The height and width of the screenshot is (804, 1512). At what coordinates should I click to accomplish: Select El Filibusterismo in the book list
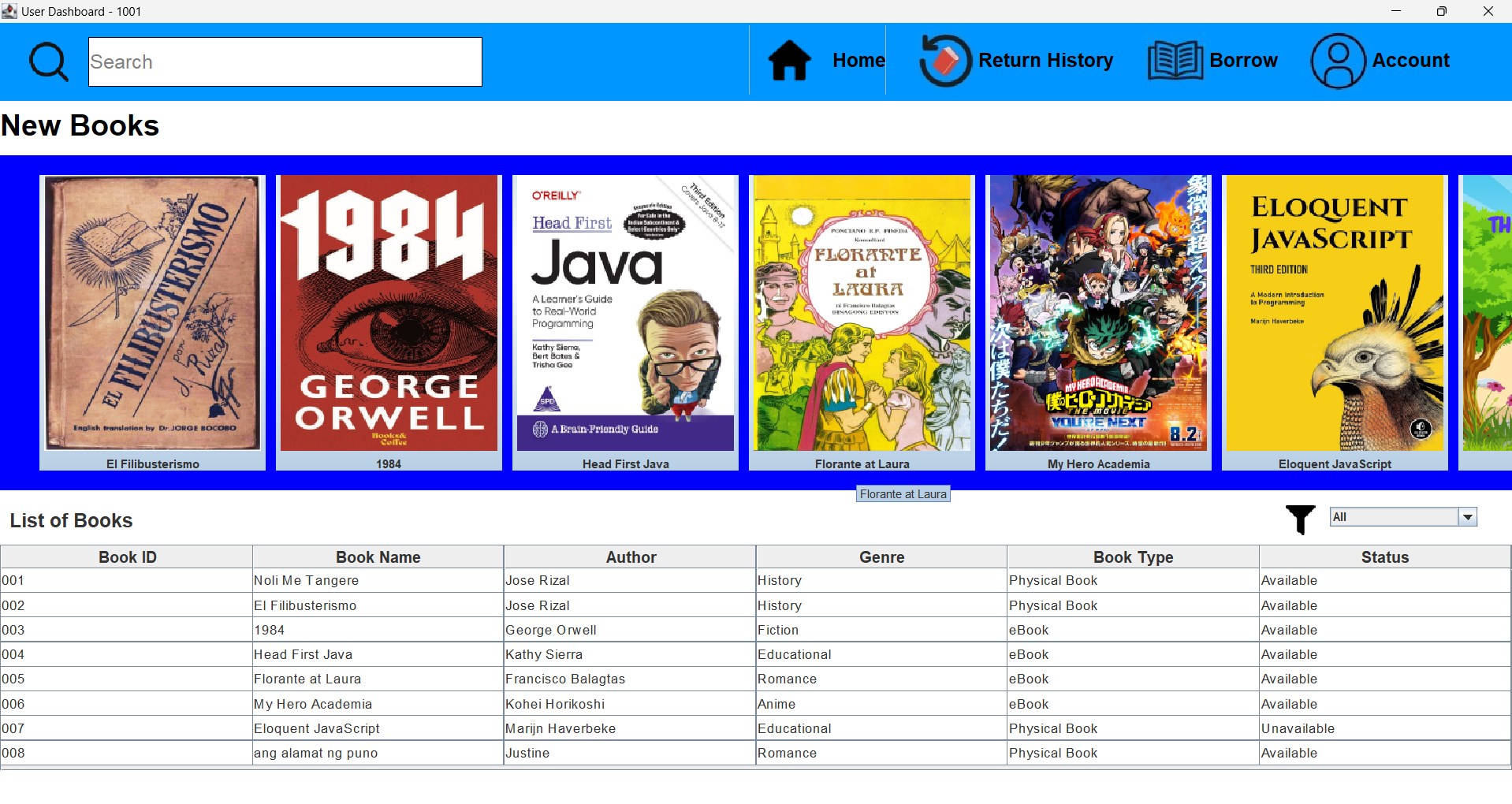click(x=378, y=605)
